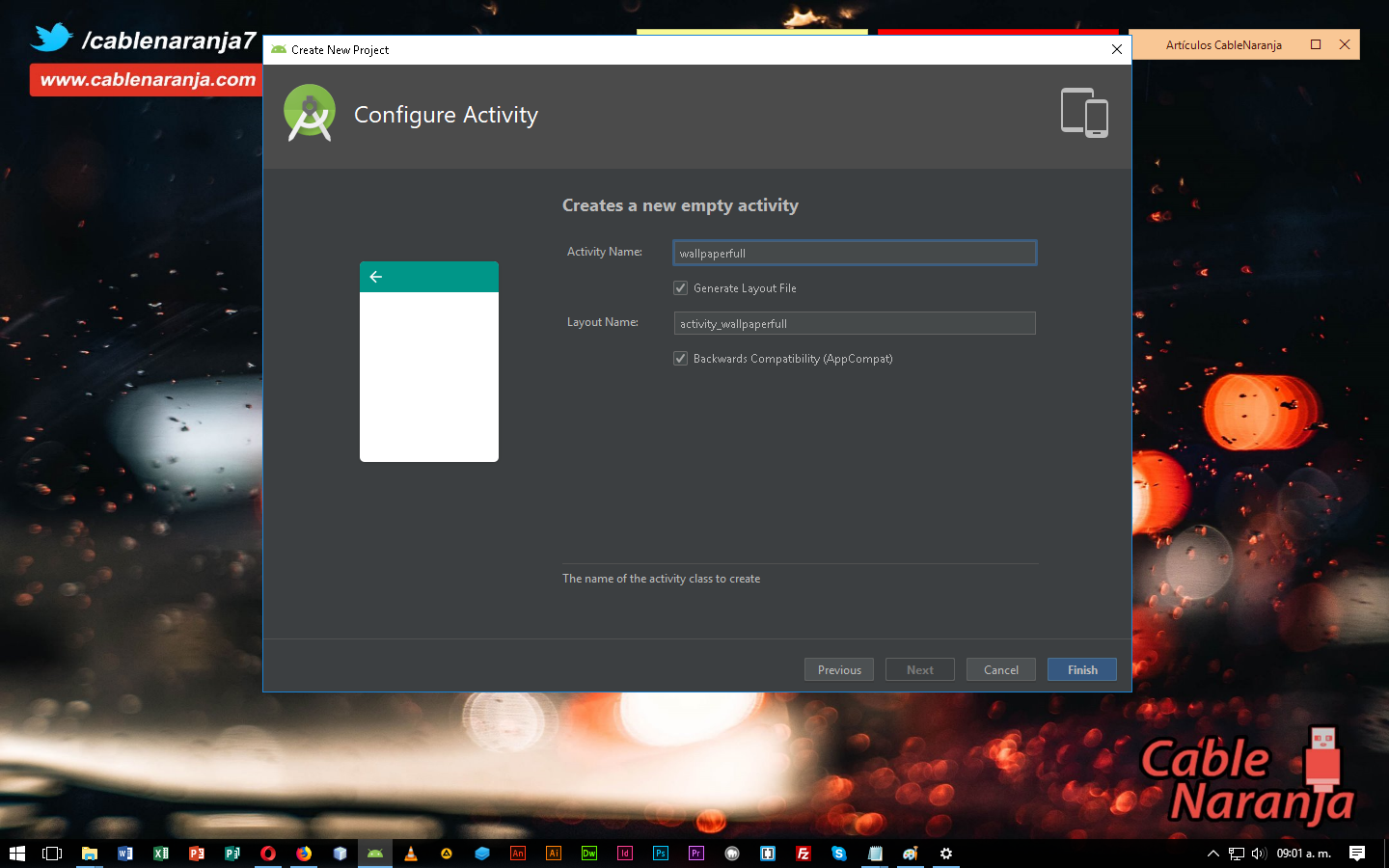Screen dimensions: 1389x868
Task: Open the Action Center notifications icon
Action: 1357,854
